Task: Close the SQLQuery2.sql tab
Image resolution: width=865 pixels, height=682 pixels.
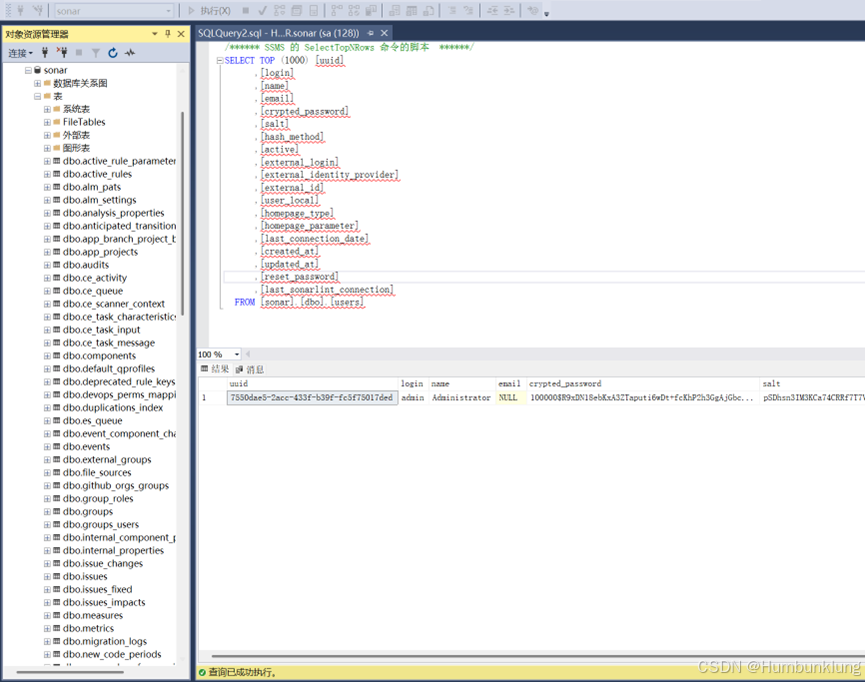Action: point(385,33)
